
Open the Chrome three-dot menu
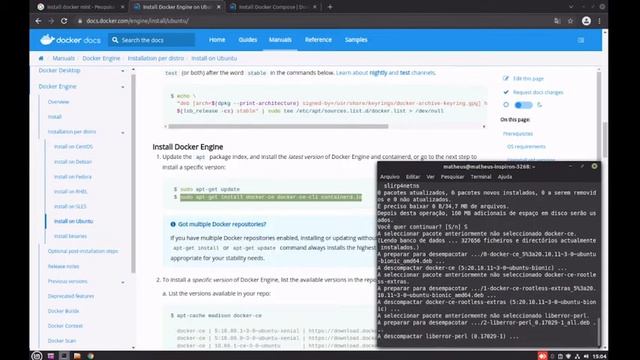(x=599, y=21)
